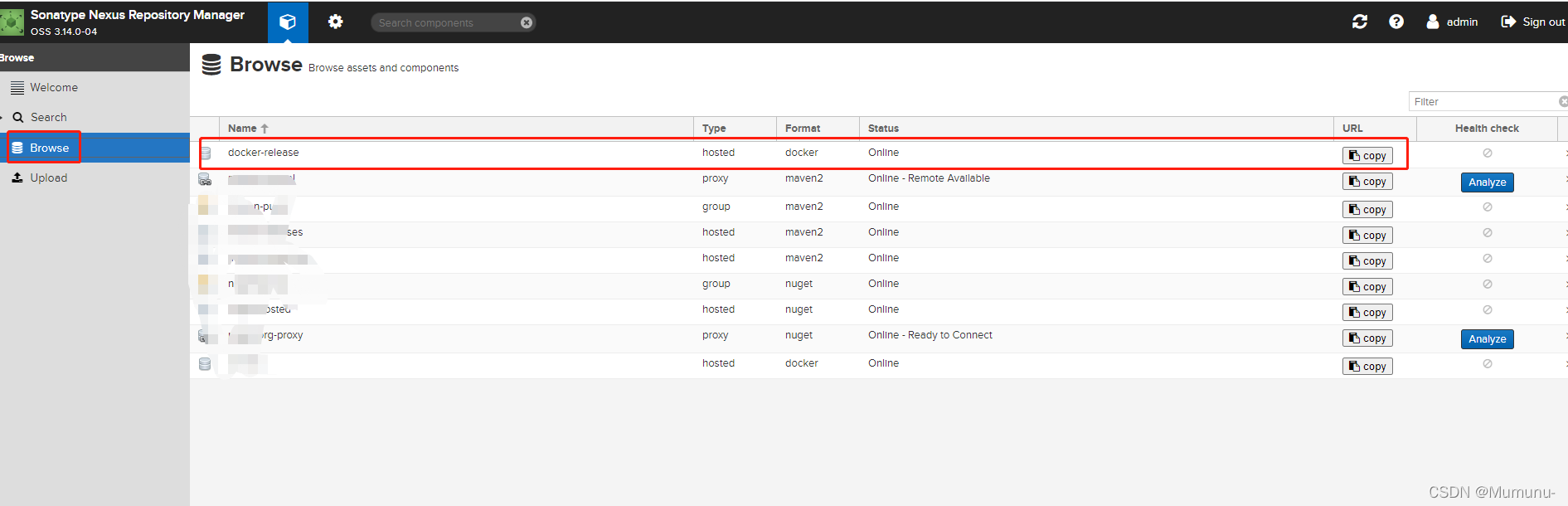Image resolution: width=1568 pixels, height=506 pixels.
Task: Analyze the maven2 proxy repository
Action: (1487, 182)
